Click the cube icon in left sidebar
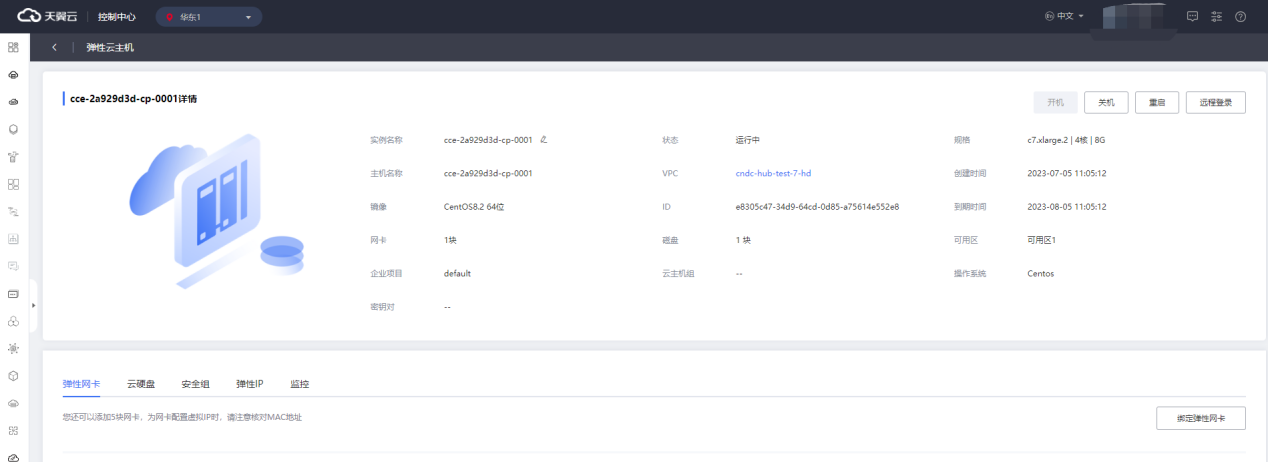Image resolution: width=1268 pixels, height=462 pixels. [x=14, y=376]
